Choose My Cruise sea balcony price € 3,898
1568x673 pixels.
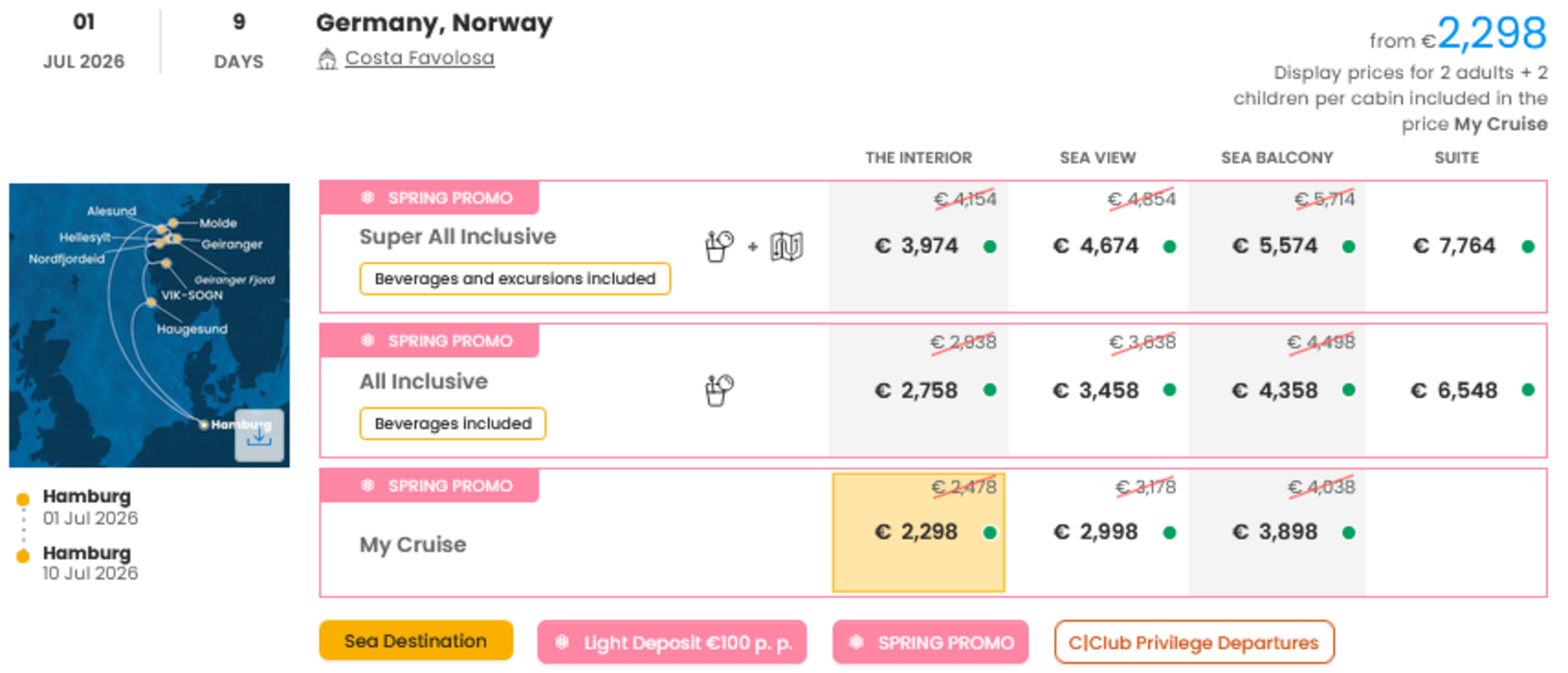tap(1275, 533)
